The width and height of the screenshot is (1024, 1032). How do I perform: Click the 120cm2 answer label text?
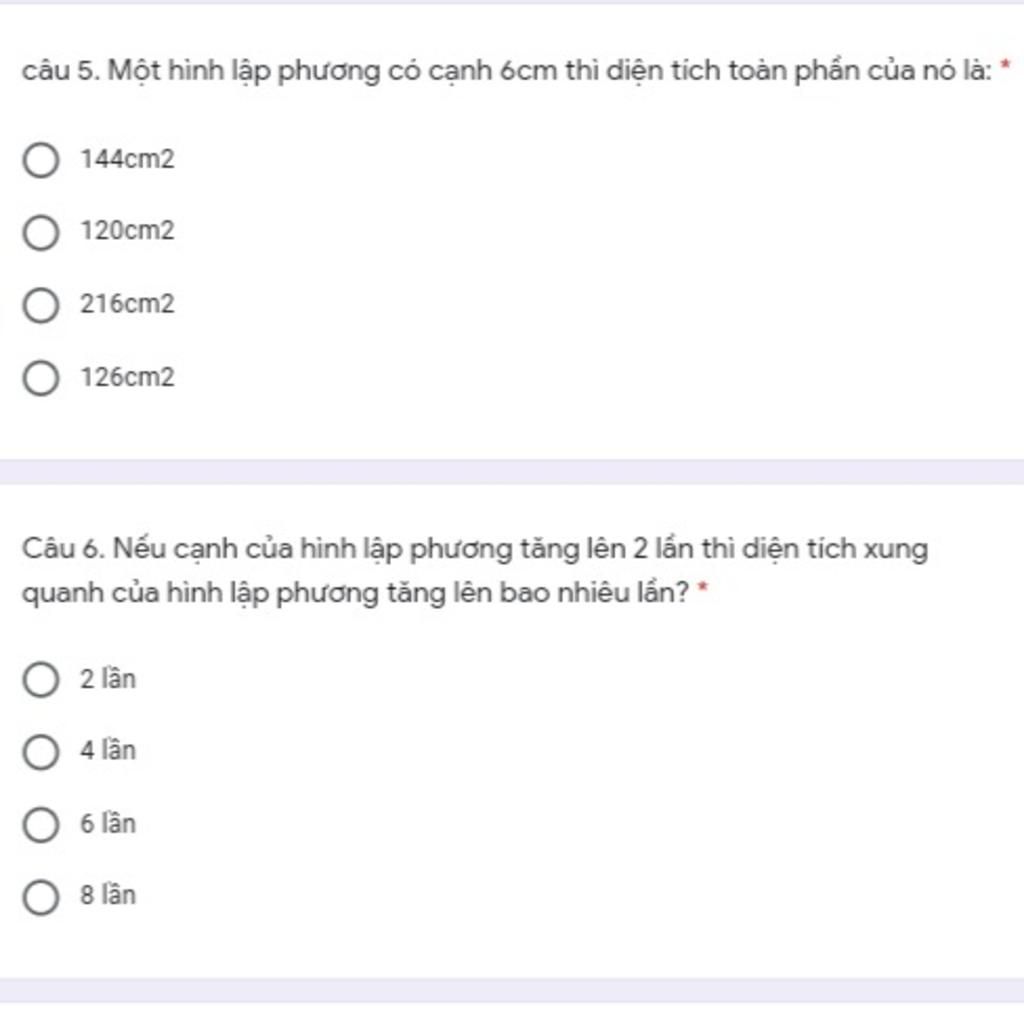click(127, 231)
